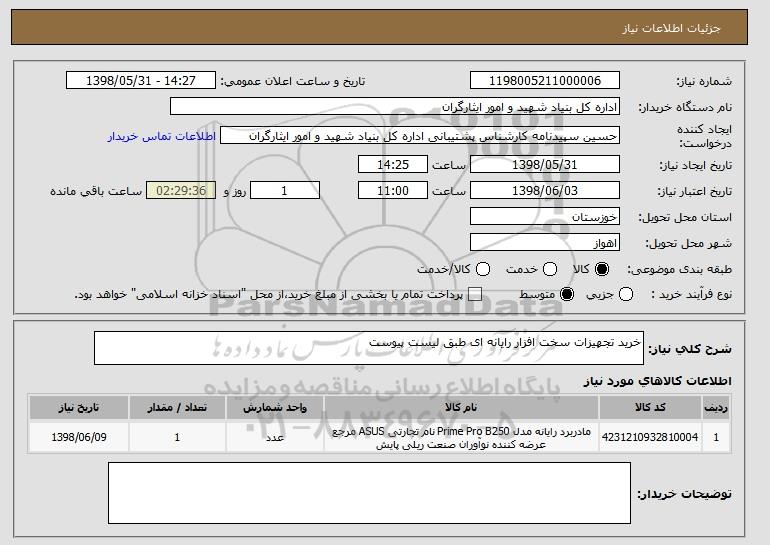Click the شرح کلی نیاز label

[x=690, y=349]
